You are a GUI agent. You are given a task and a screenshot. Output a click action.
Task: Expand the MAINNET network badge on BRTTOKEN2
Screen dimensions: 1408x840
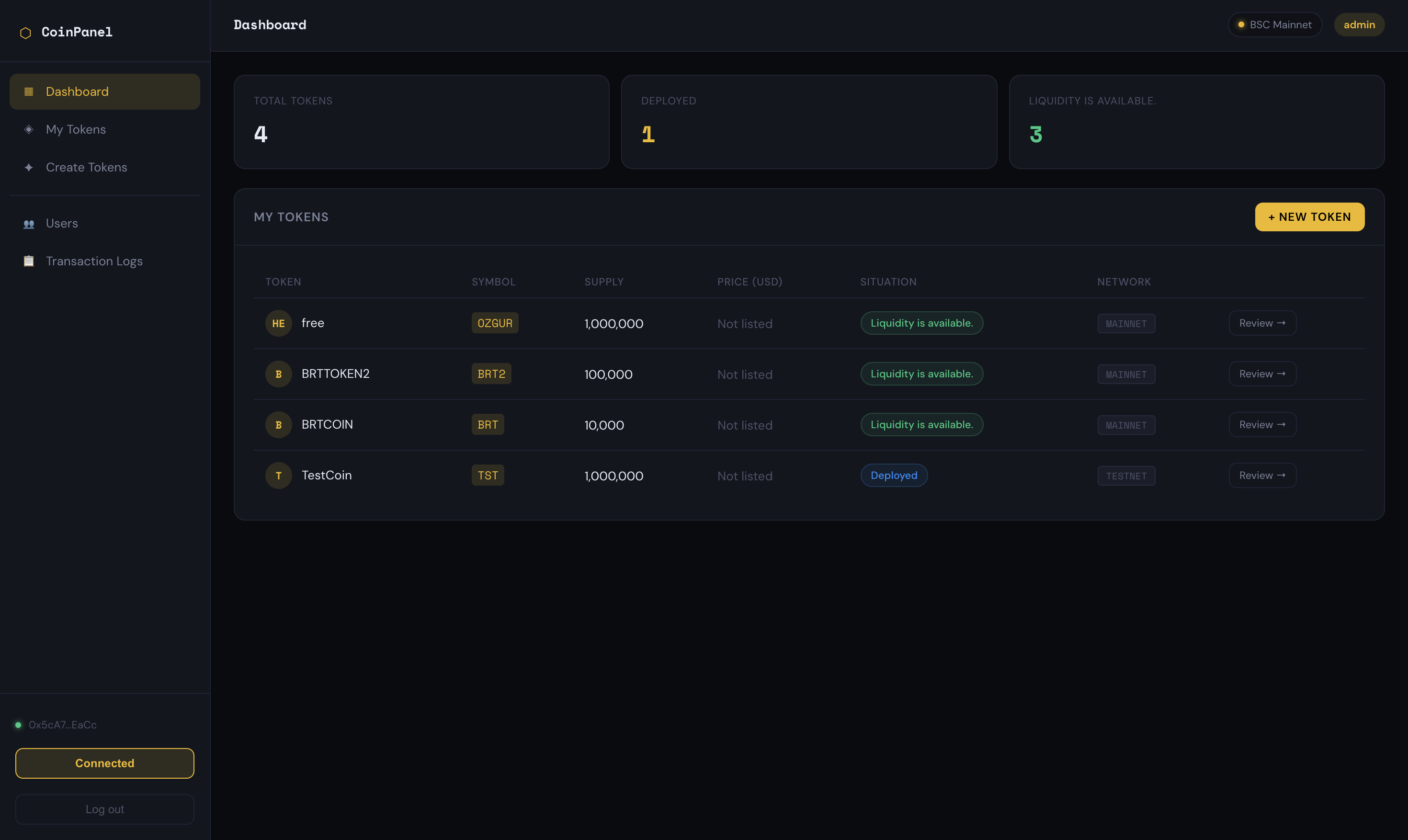(1126, 374)
